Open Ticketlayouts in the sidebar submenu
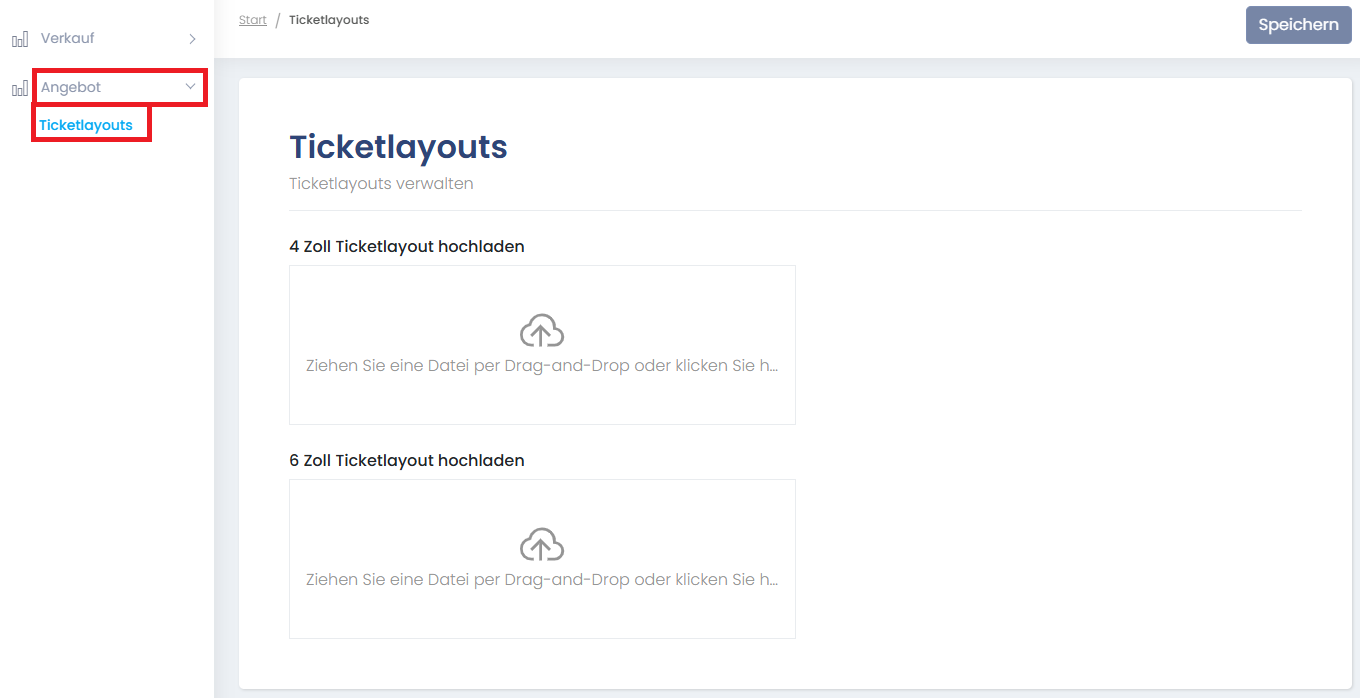Screen dimensions: 1362x698 pyautogui.click(x=86, y=125)
